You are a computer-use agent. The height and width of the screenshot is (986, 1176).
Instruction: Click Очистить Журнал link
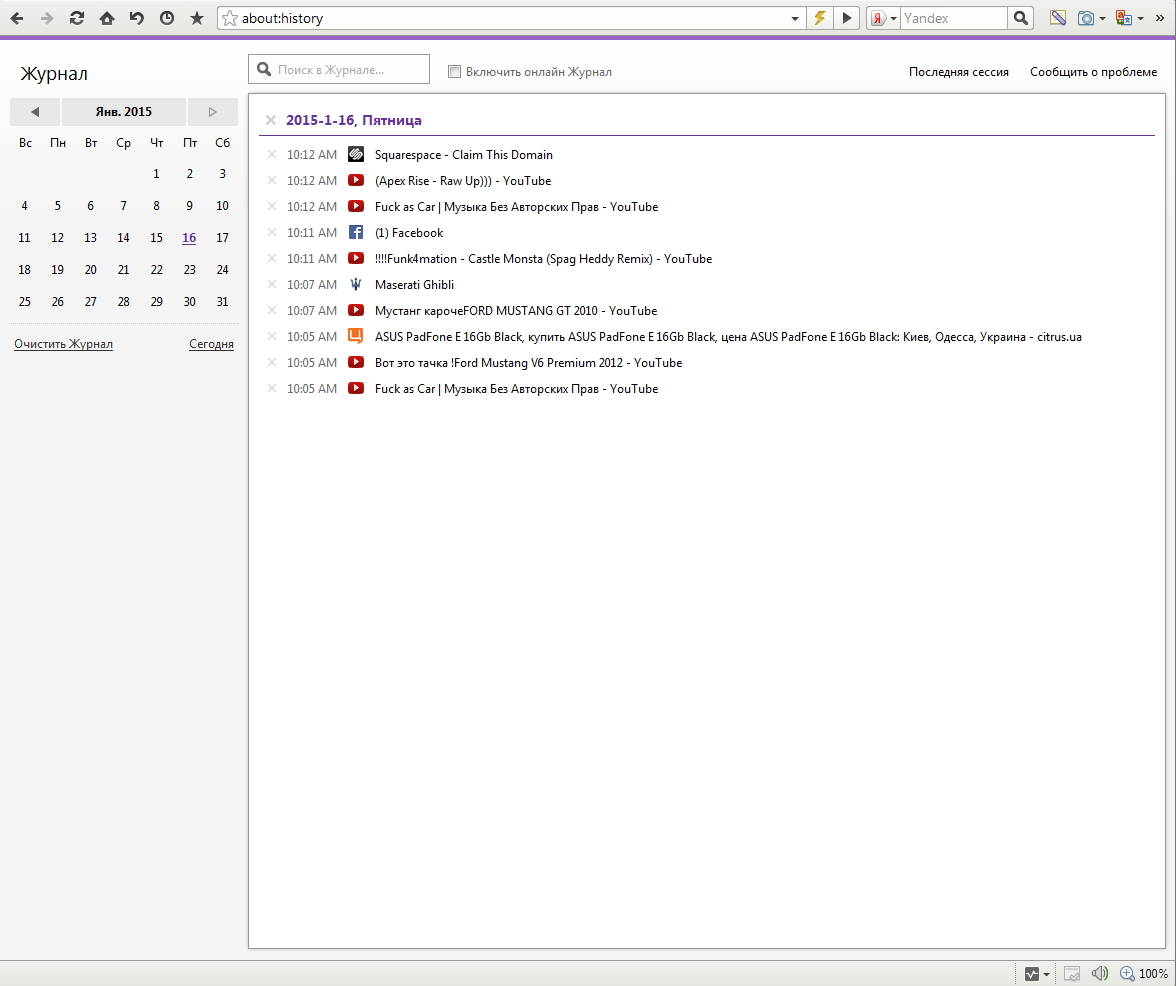[63, 344]
